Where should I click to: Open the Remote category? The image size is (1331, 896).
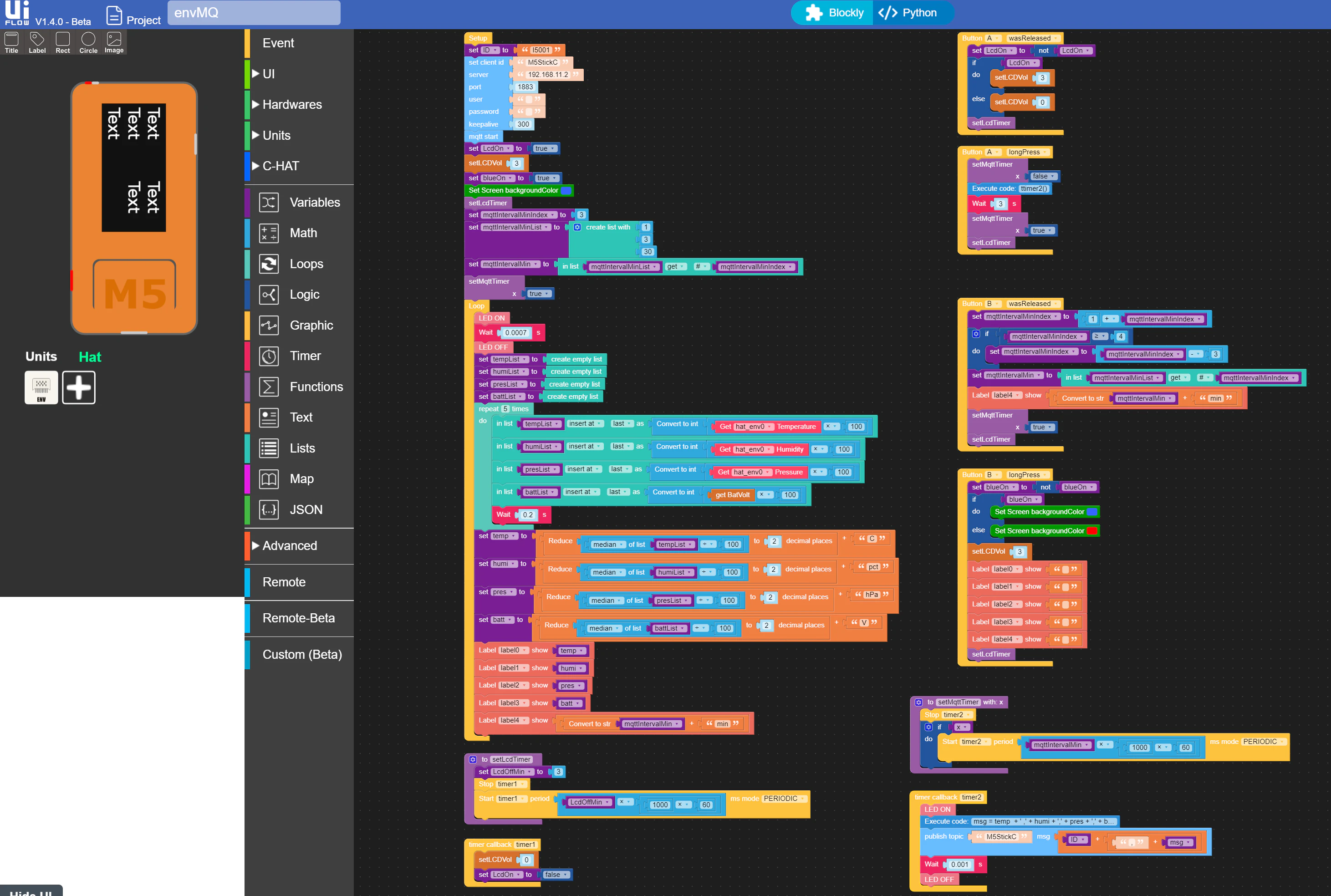coord(300,582)
